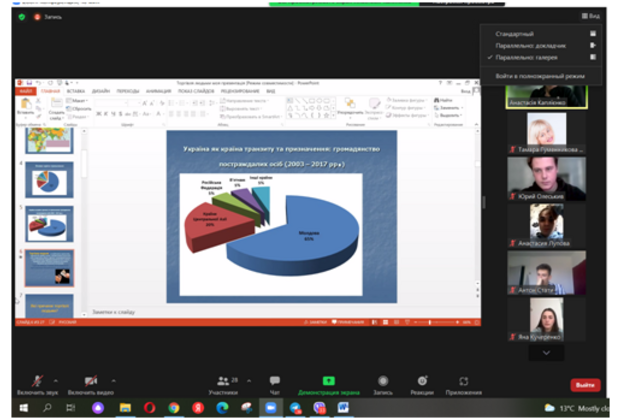Viewport: 620px width, 420px height.
Task: Open the Реакции reactions icon
Action: tap(422, 380)
